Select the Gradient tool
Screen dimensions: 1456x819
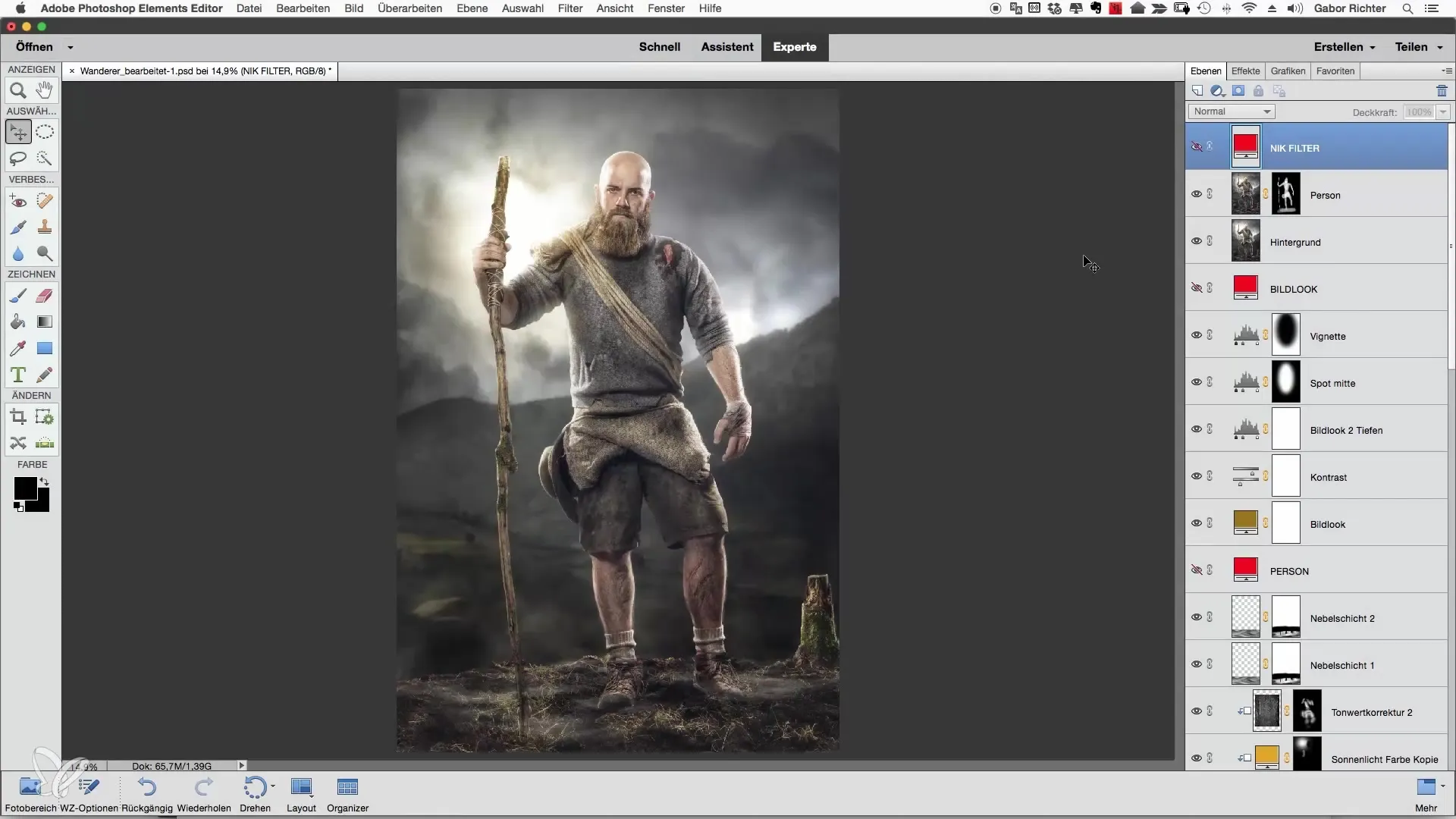(45, 322)
